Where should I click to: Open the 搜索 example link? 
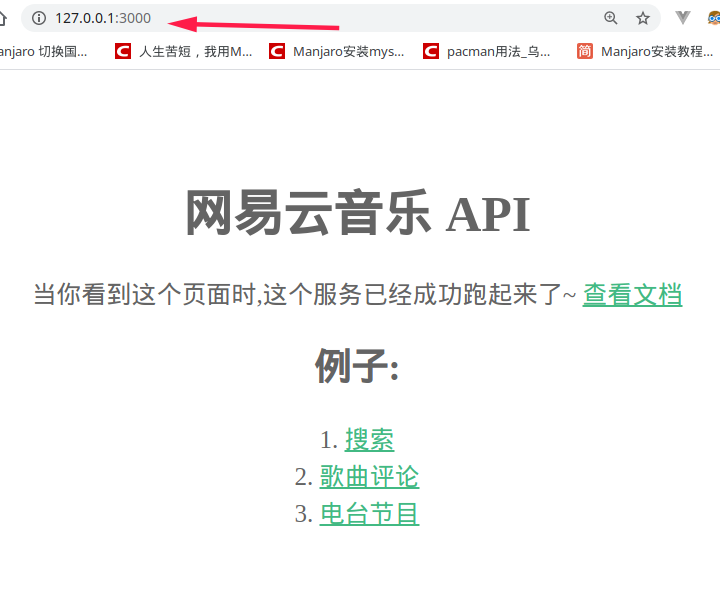coord(369,440)
